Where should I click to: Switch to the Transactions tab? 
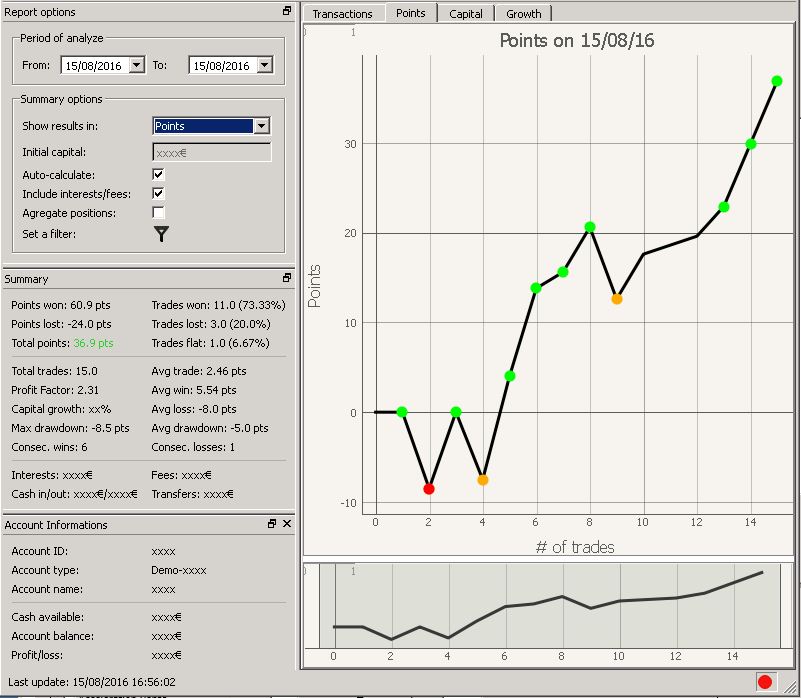[342, 14]
